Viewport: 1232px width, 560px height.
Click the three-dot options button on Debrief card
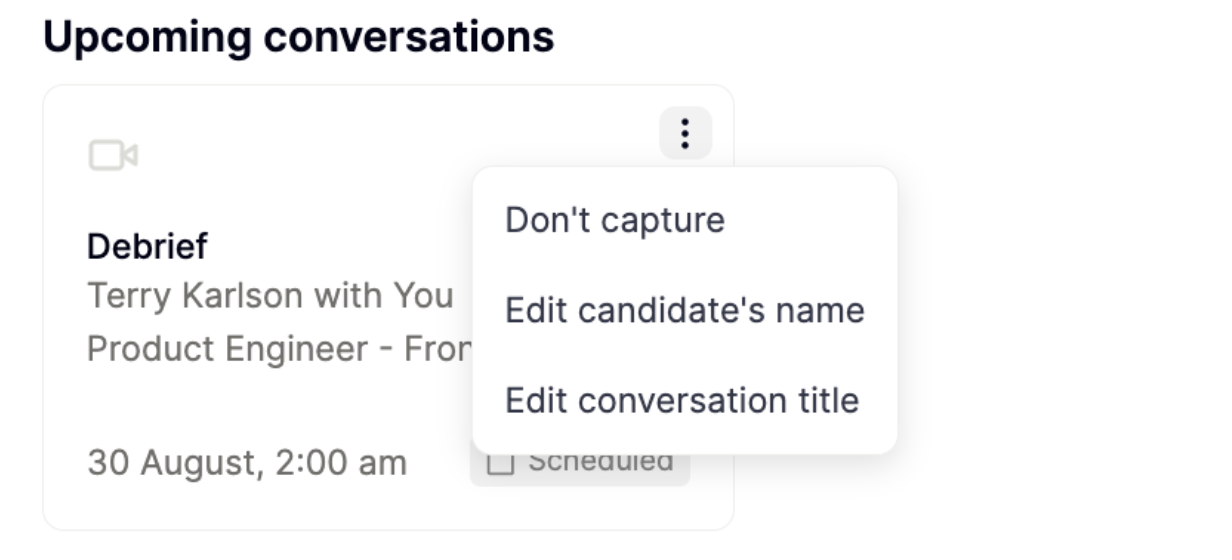[x=685, y=133]
